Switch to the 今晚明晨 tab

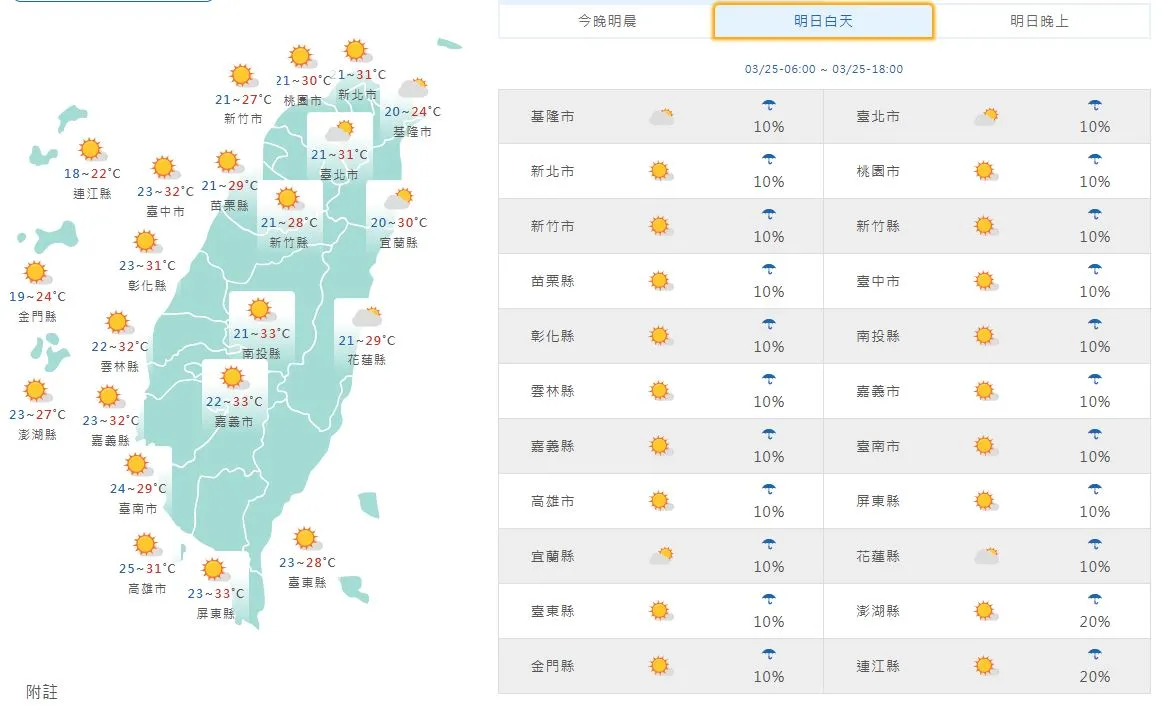606,21
